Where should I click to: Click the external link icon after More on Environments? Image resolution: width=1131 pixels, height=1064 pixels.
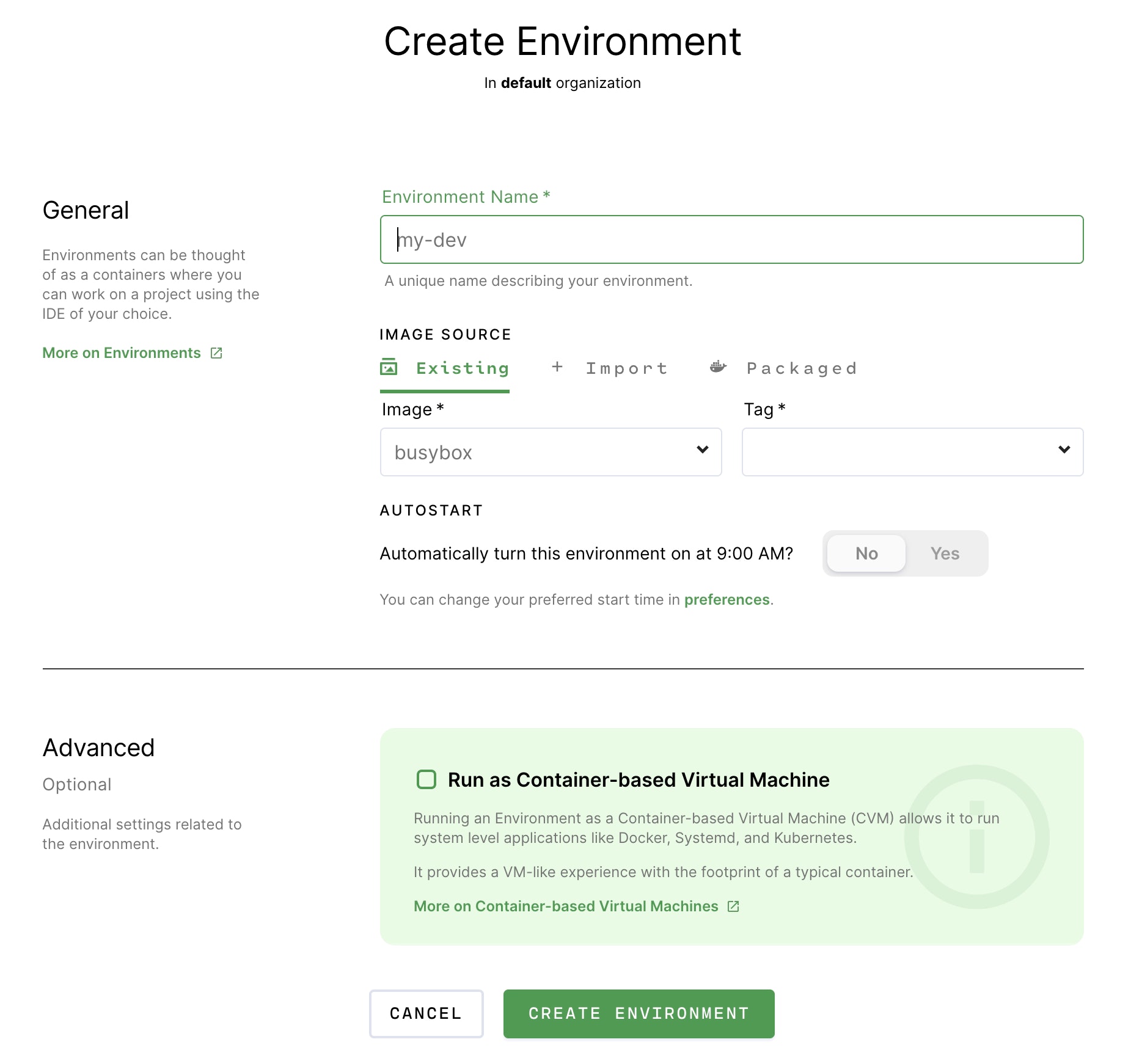click(x=216, y=352)
